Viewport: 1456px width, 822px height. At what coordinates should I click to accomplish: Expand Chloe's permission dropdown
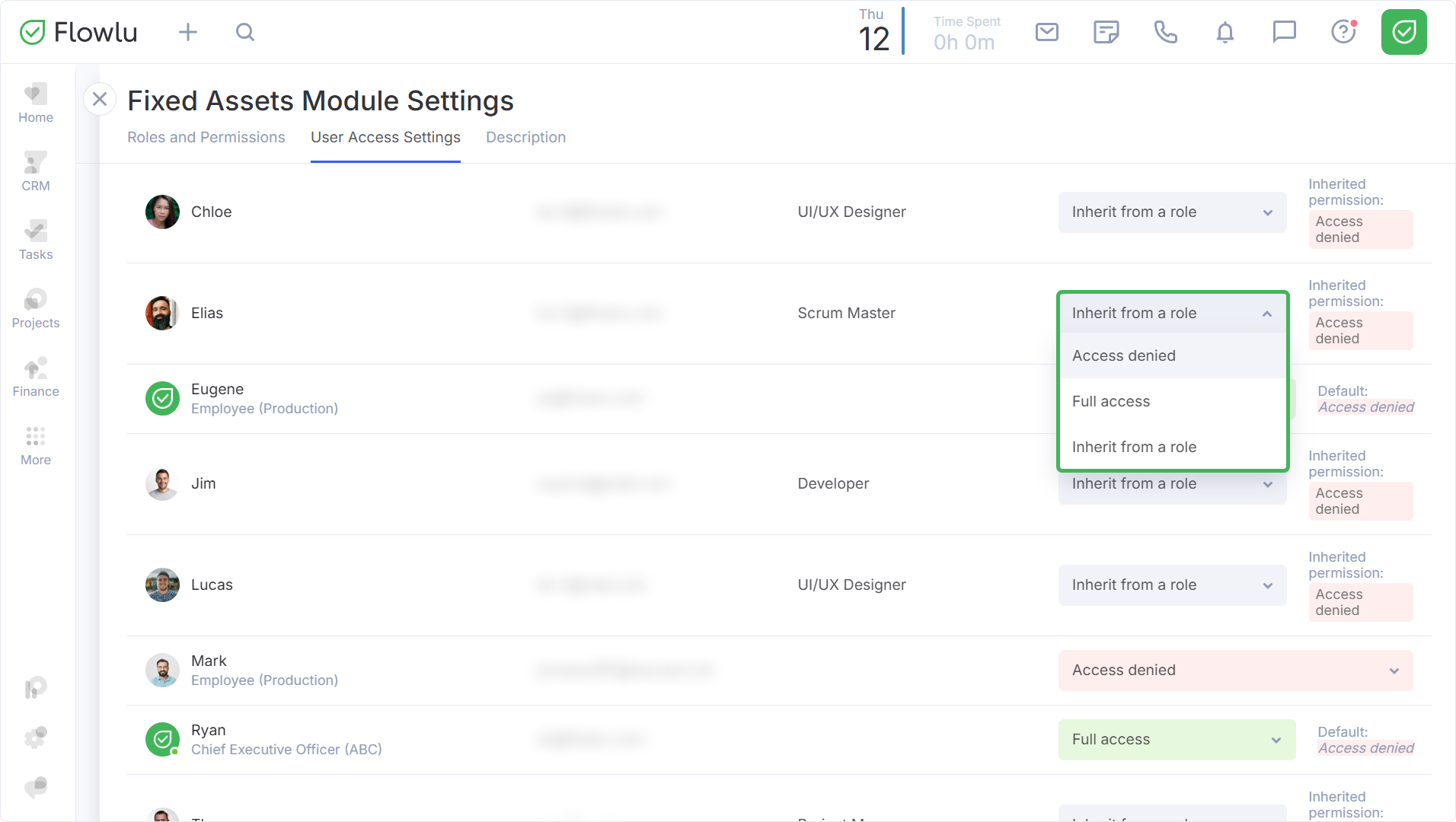coord(1172,212)
